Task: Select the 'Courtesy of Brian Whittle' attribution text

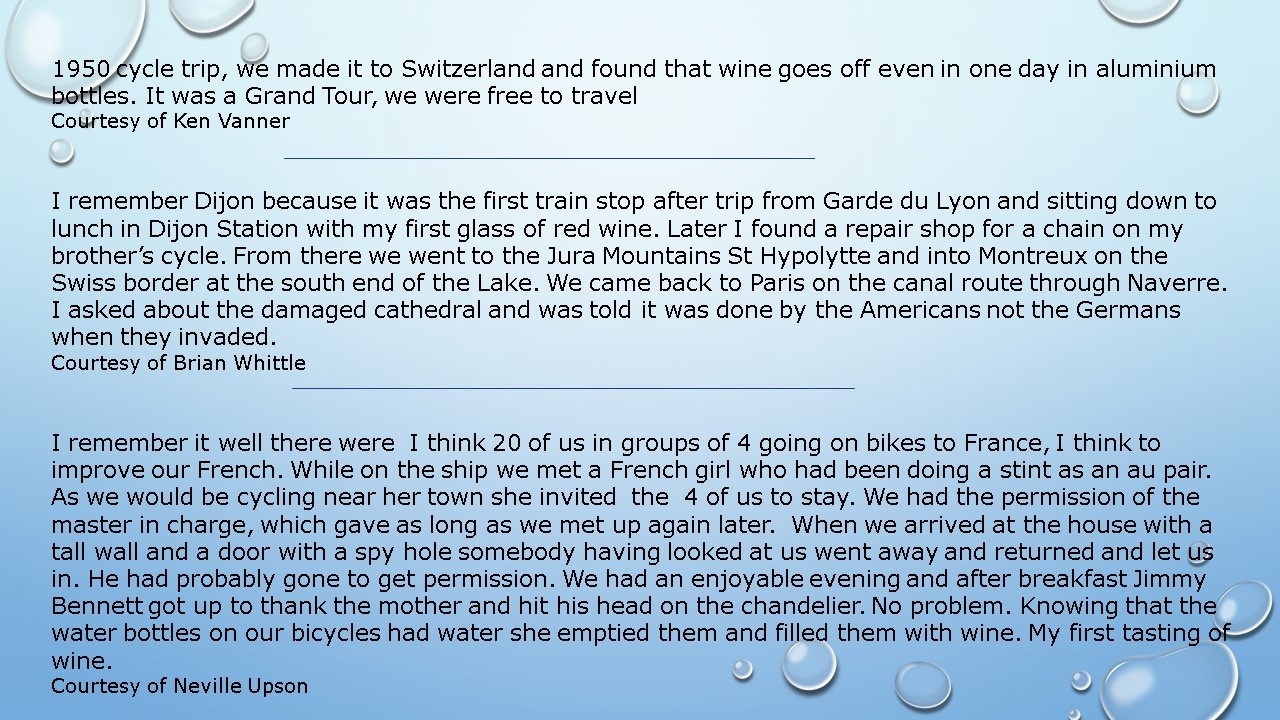Action: (178, 363)
